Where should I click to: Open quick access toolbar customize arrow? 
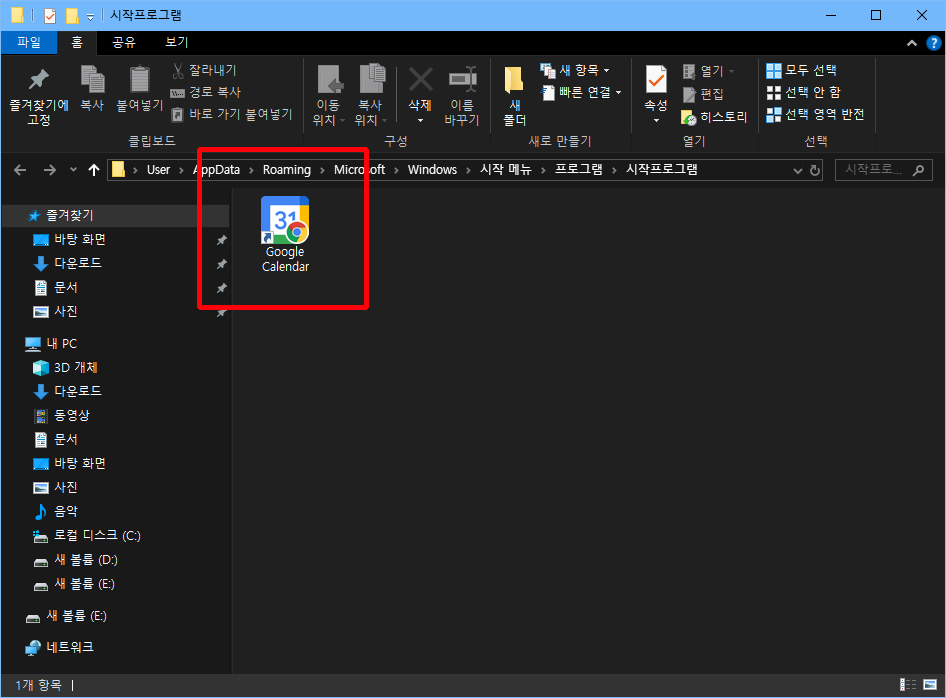(x=90, y=16)
